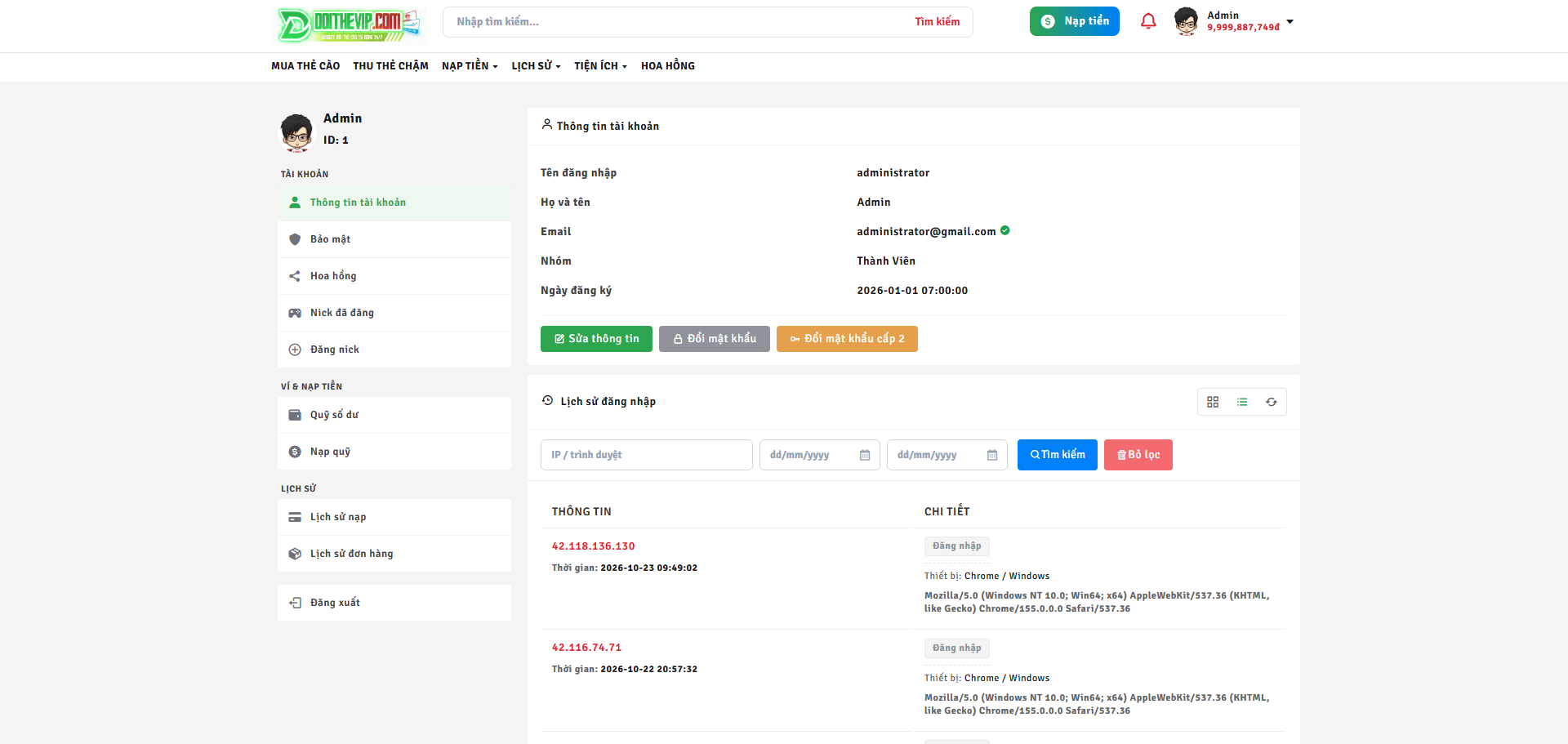Switch login history to grid view
Viewport: 1568px width, 744px height.
click(1213, 402)
